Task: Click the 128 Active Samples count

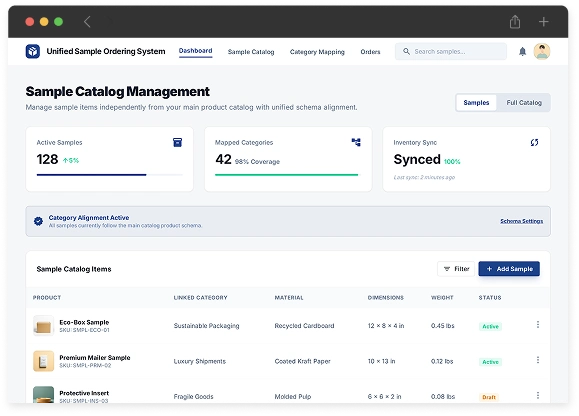Action: click(x=47, y=159)
